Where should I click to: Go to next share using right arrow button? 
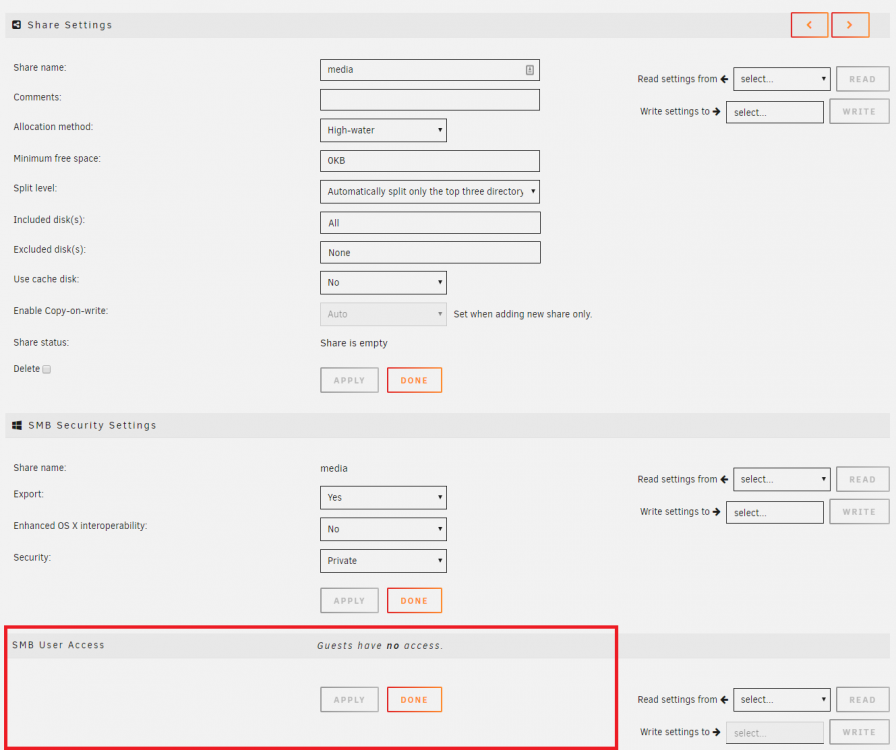coord(850,25)
